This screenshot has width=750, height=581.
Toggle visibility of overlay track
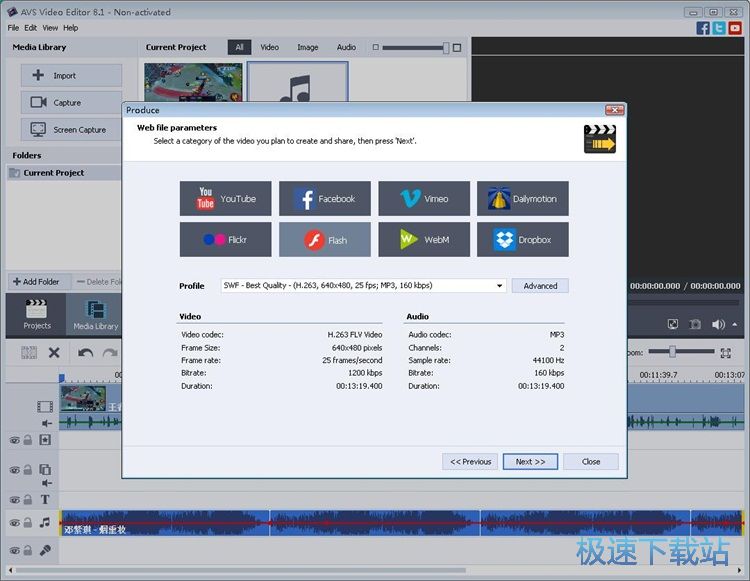(x=14, y=470)
